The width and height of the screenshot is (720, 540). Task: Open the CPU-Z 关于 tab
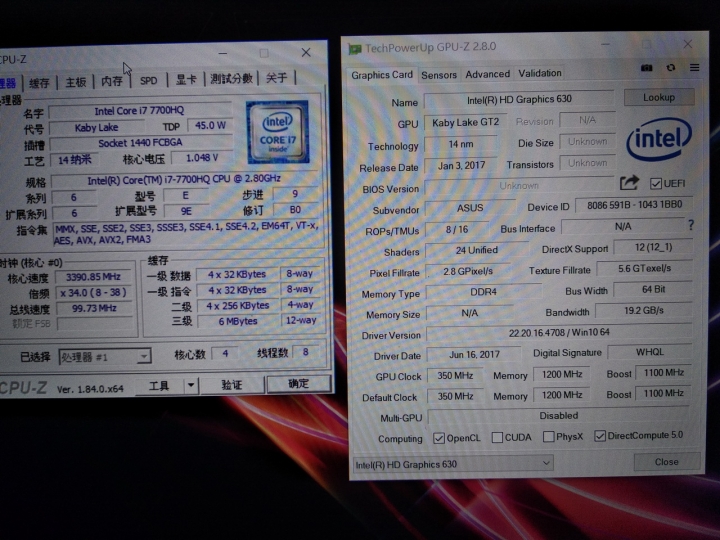tap(276, 78)
